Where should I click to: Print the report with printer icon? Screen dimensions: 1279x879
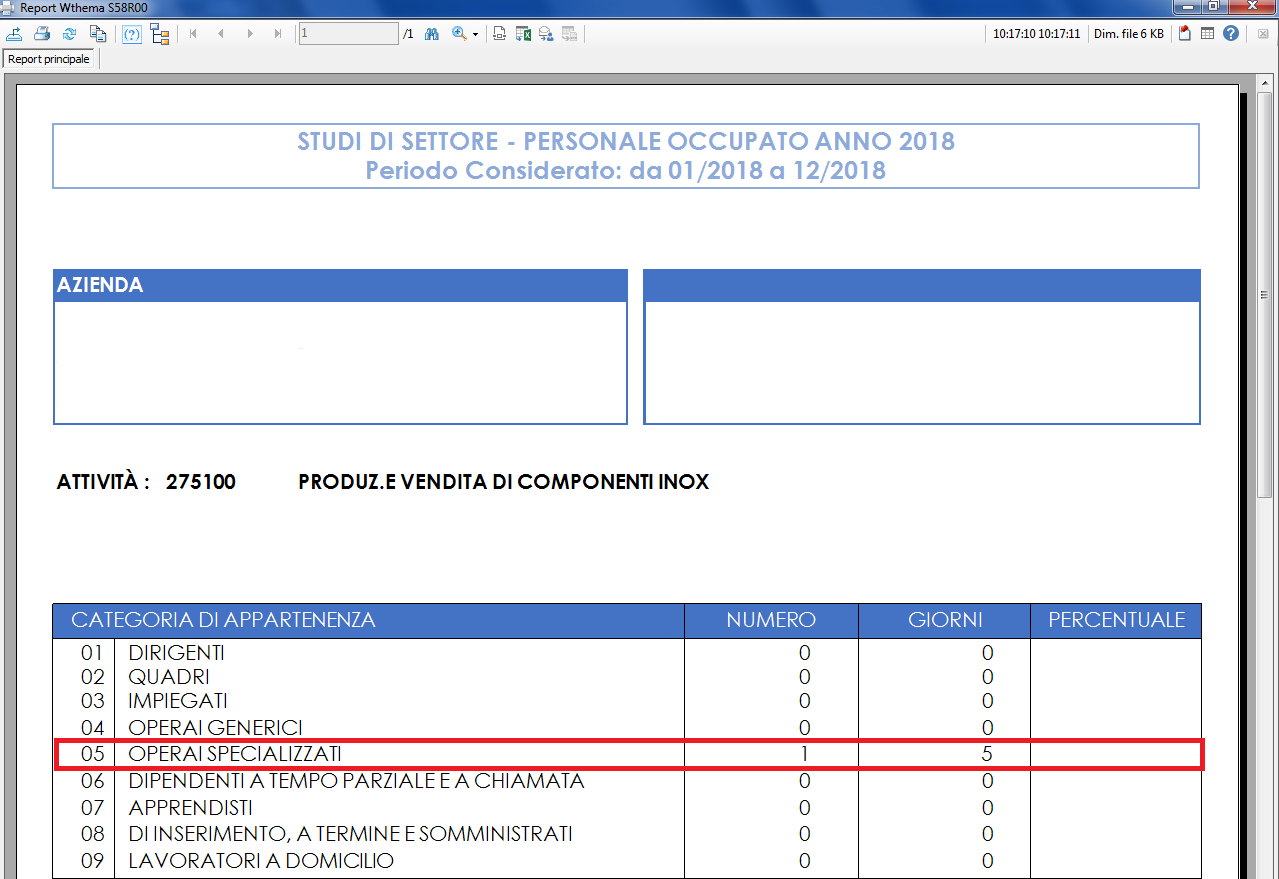point(42,34)
